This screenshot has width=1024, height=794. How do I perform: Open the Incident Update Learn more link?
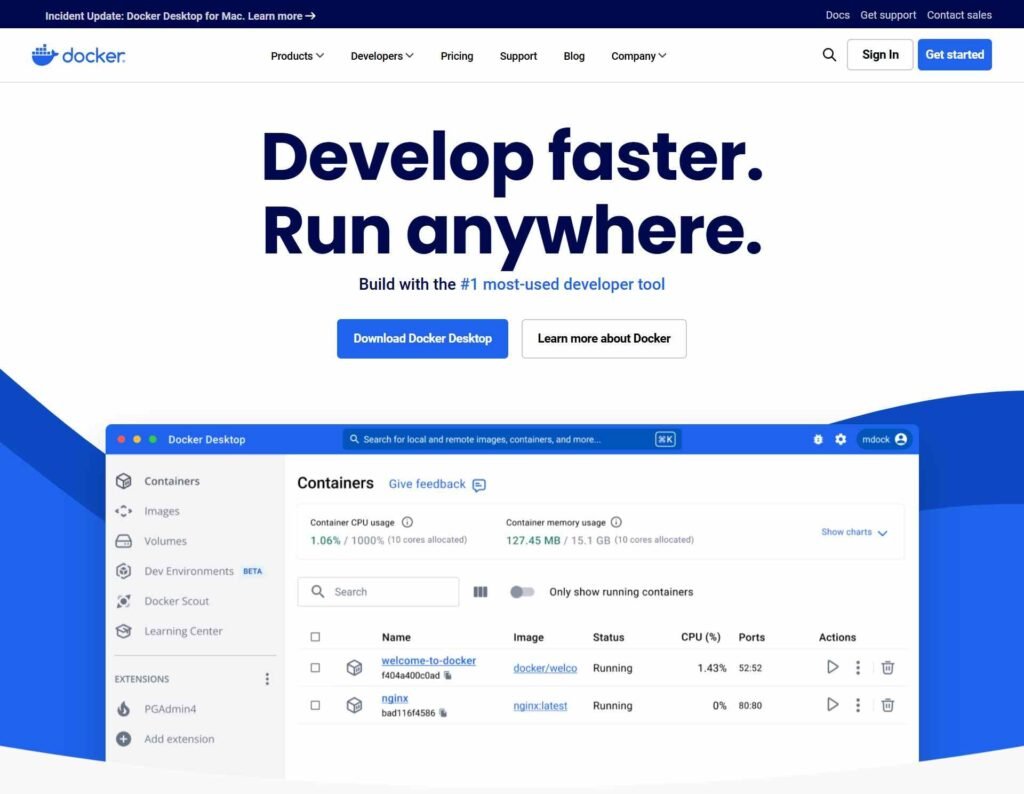tap(281, 16)
